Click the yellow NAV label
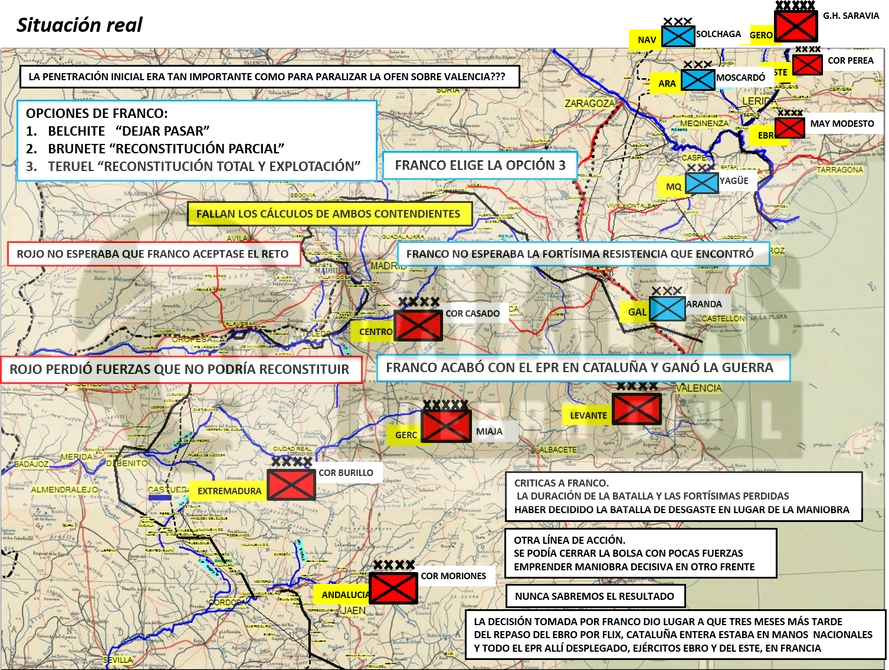The image size is (889, 670). click(x=646, y=40)
